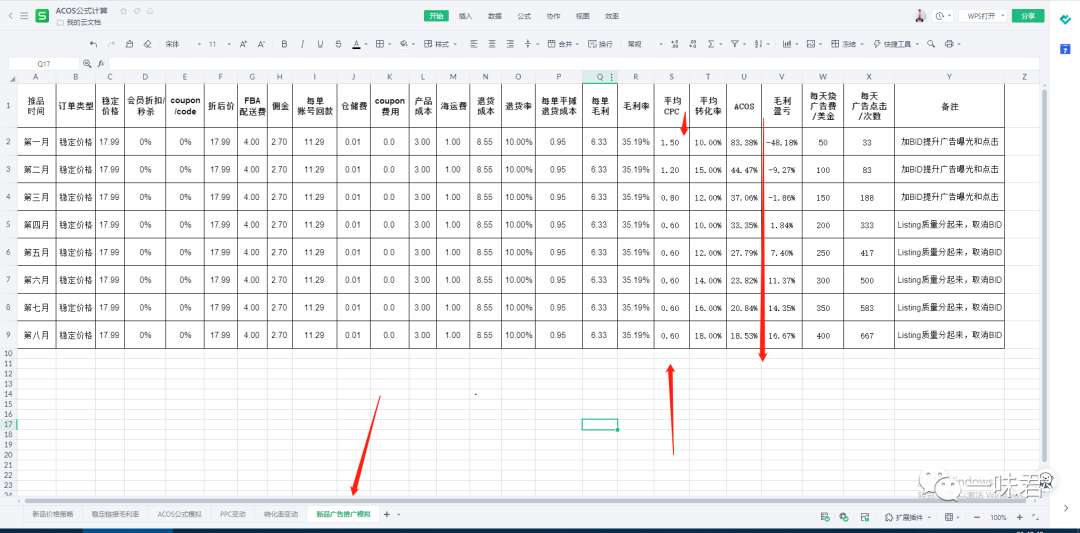Screen dimensions: 1080x533
Task: Align text right
Action: (510, 44)
